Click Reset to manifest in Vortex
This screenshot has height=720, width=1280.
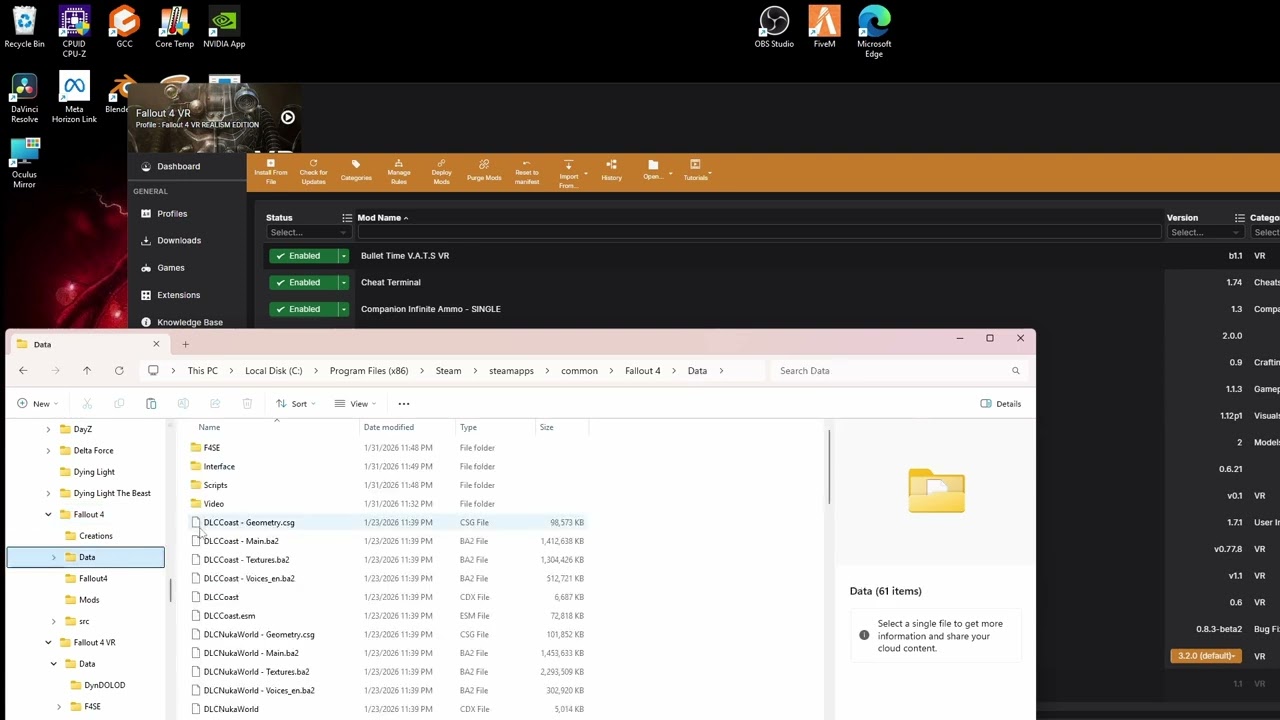pos(526,171)
